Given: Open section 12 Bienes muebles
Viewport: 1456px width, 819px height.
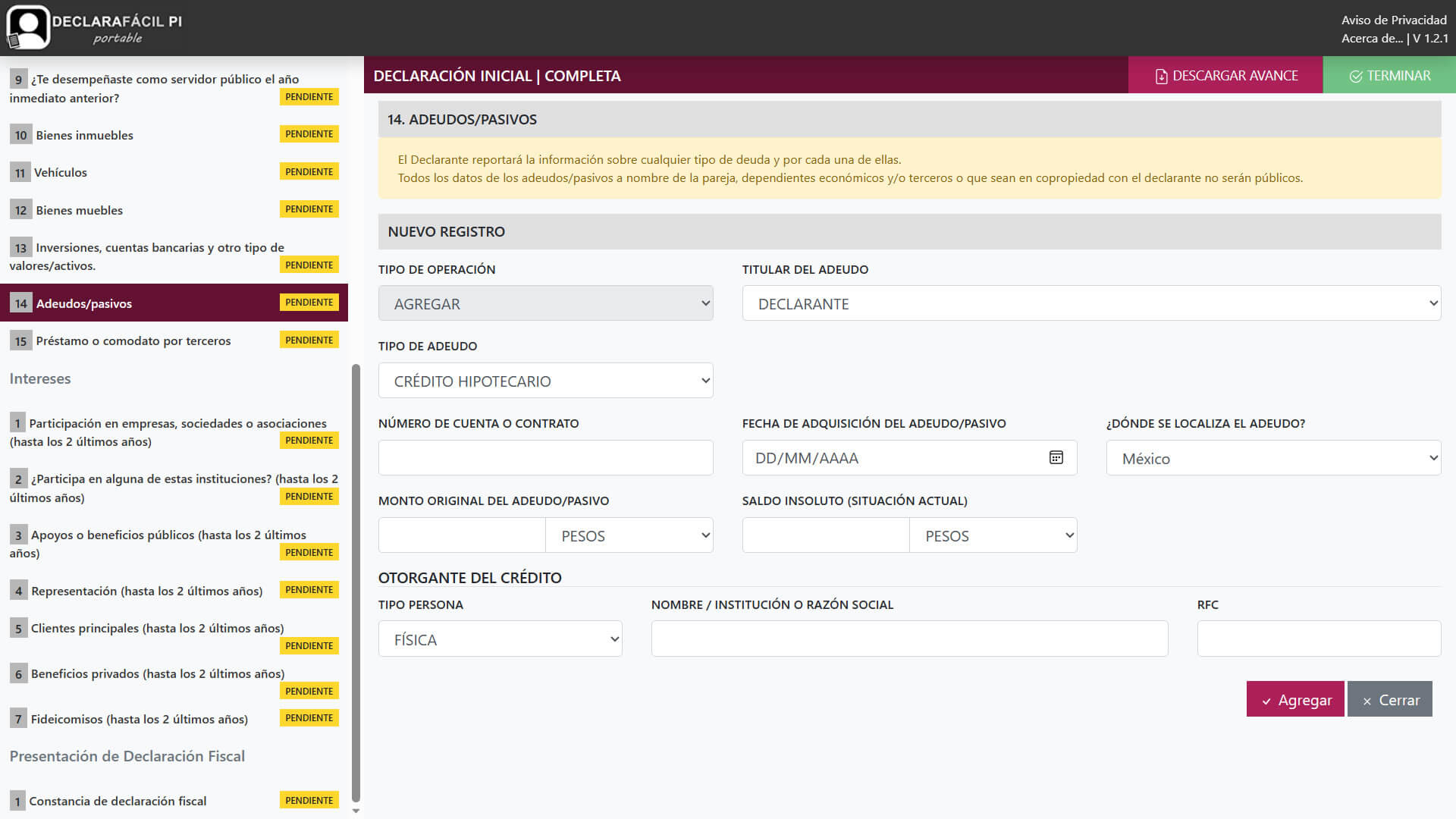Looking at the screenshot, I should (174, 210).
